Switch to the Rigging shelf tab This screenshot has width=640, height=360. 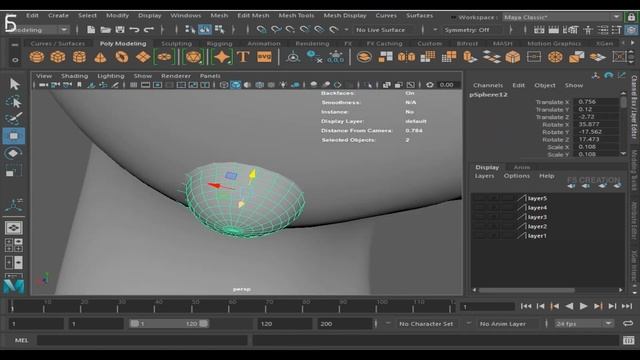click(219, 43)
